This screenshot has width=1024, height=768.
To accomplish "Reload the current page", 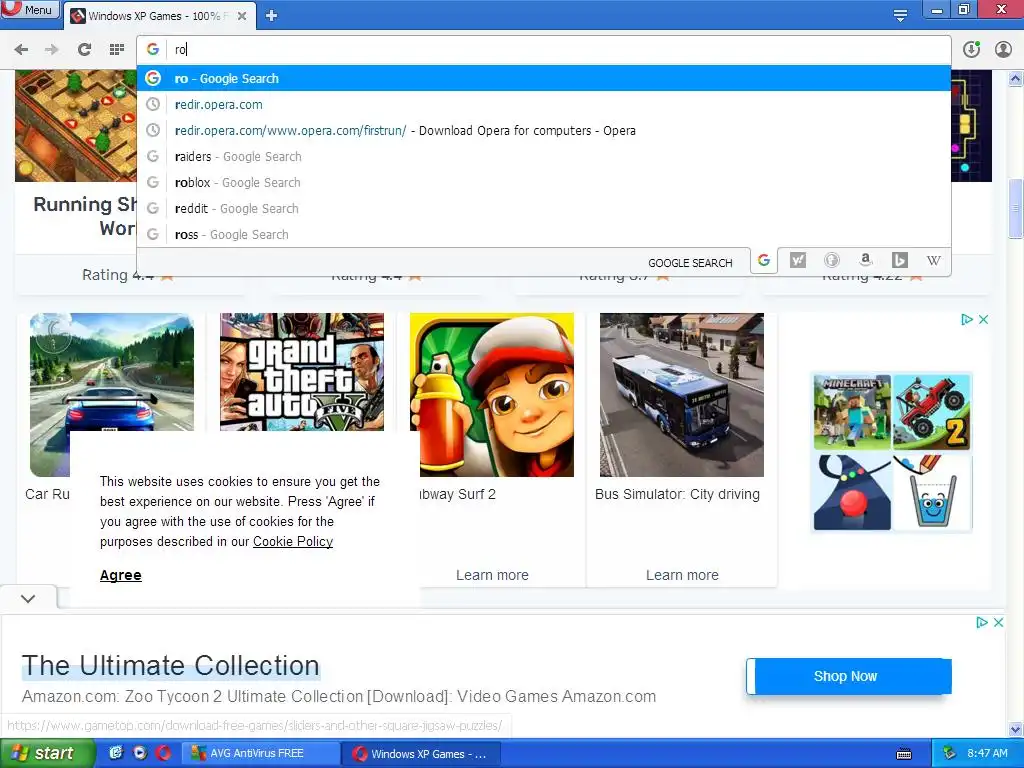I will point(84,49).
